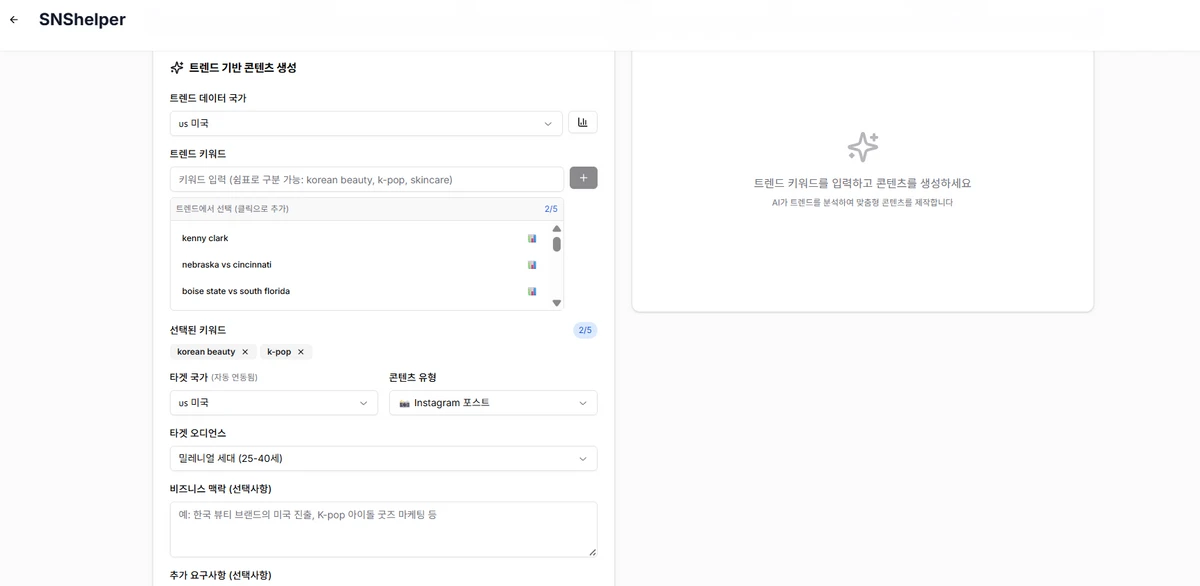Click the 트렌드에서 선택 header text
The height and width of the screenshot is (586, 1200).
232,209
